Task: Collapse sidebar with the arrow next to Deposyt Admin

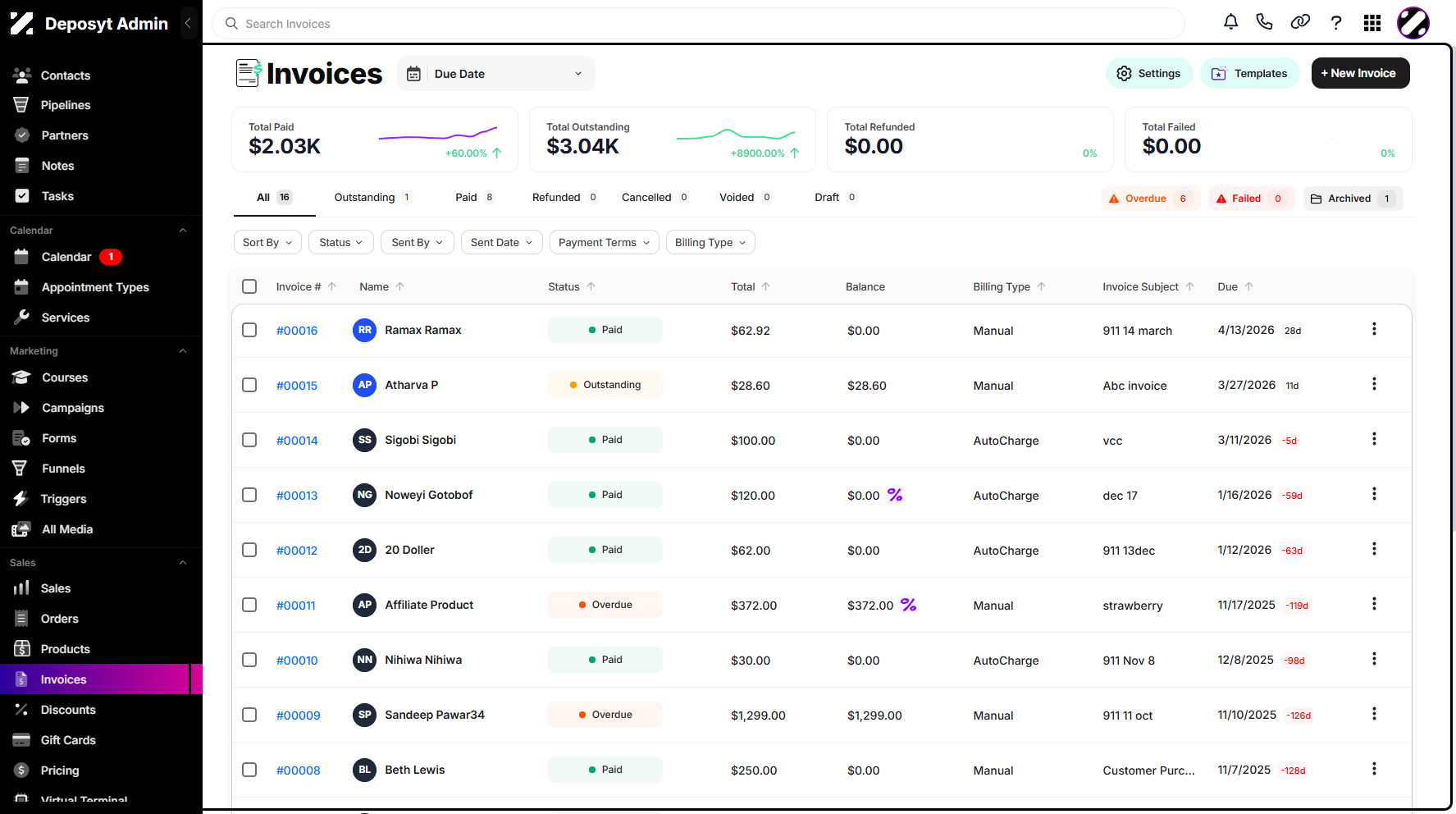Action: click(x=188, y=24)
